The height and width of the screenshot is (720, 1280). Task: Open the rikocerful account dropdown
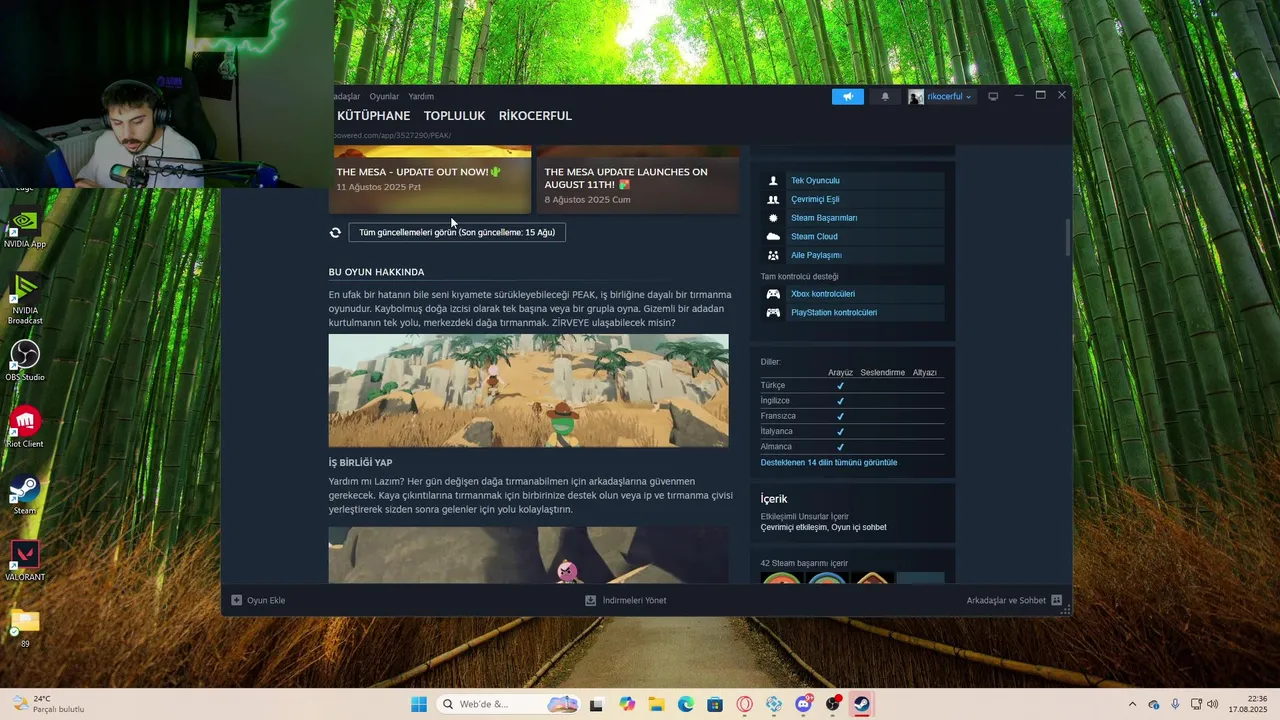940,96
